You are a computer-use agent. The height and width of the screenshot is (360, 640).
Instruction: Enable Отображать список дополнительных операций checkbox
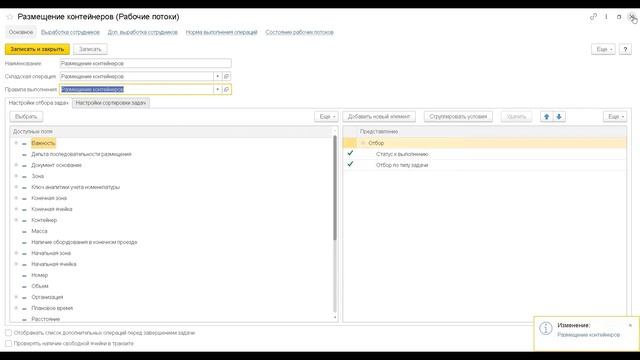[x=9, y=333]
